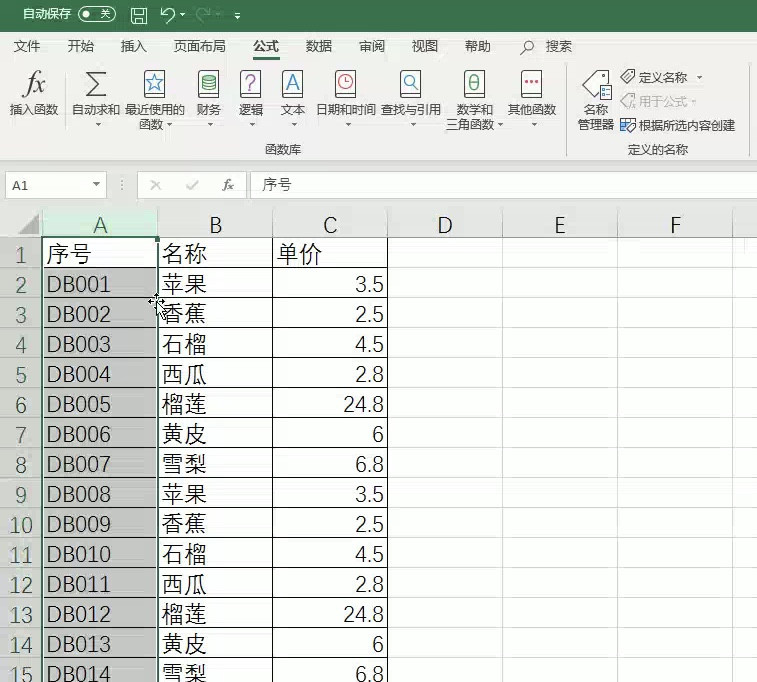The height and width of the screenshot is (682, 757).
Task: Click the Insert Function (插入函数) icon
Action: [x=34, y=85]
